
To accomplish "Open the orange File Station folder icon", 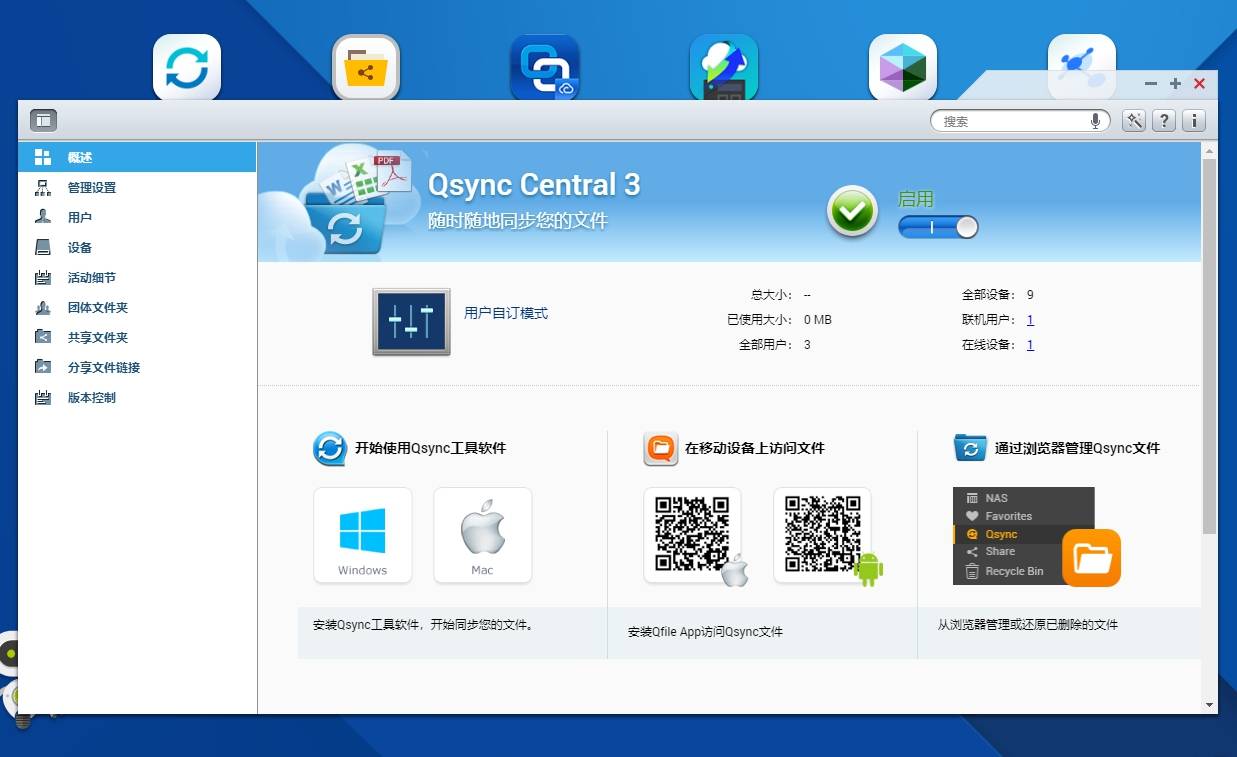I will [1091, 558].
